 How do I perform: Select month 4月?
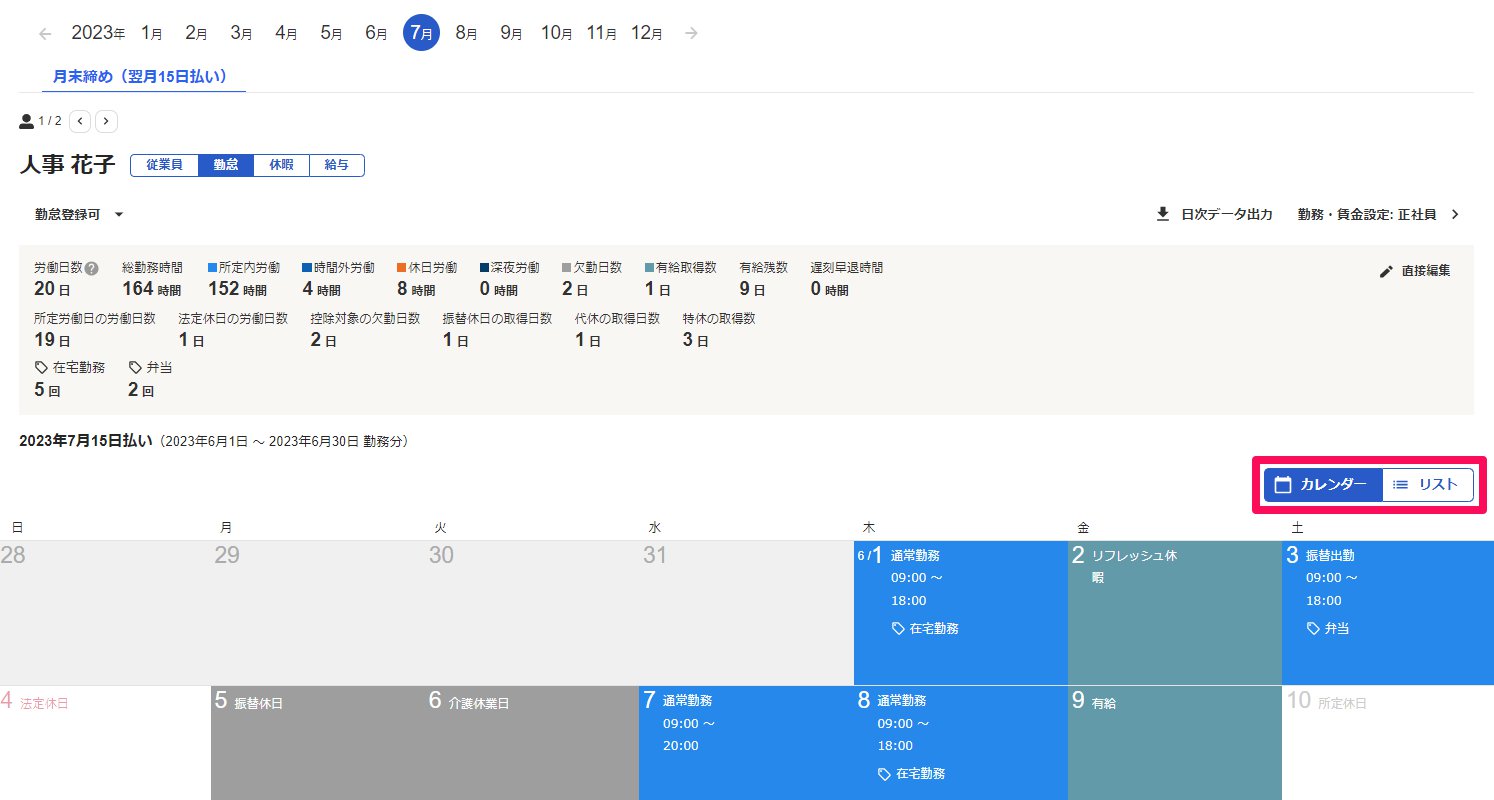pos(286,33)
